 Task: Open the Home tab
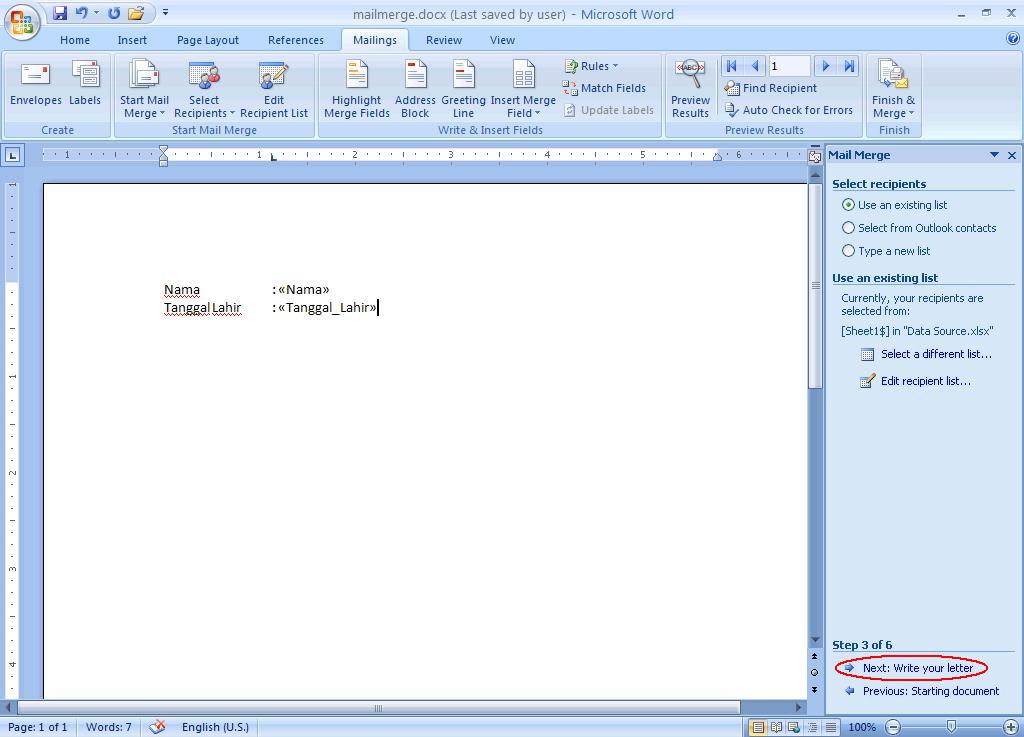[x=75, y=40]
